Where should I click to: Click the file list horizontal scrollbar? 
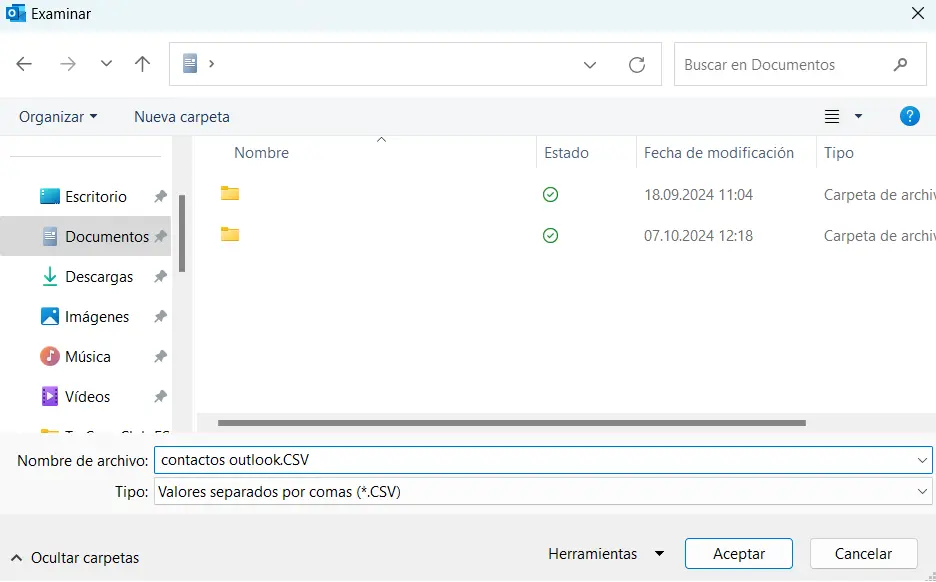point(512,423)
